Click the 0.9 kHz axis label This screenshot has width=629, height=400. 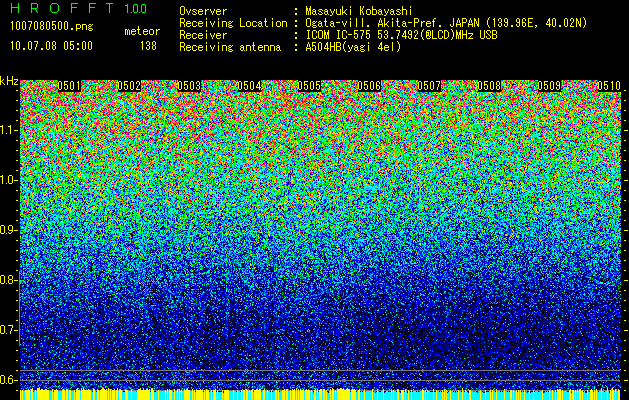pyautogui.click(x=9, y=230)
